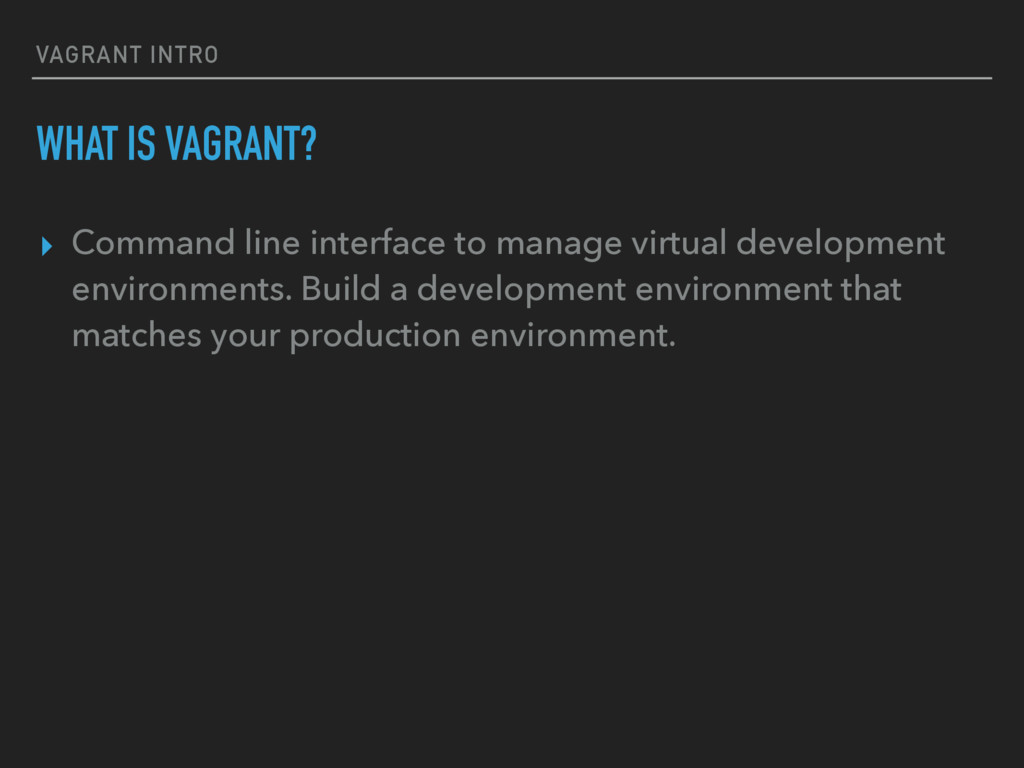Click 'VAGRANT?' in the blue title

(x=241, y=144)
